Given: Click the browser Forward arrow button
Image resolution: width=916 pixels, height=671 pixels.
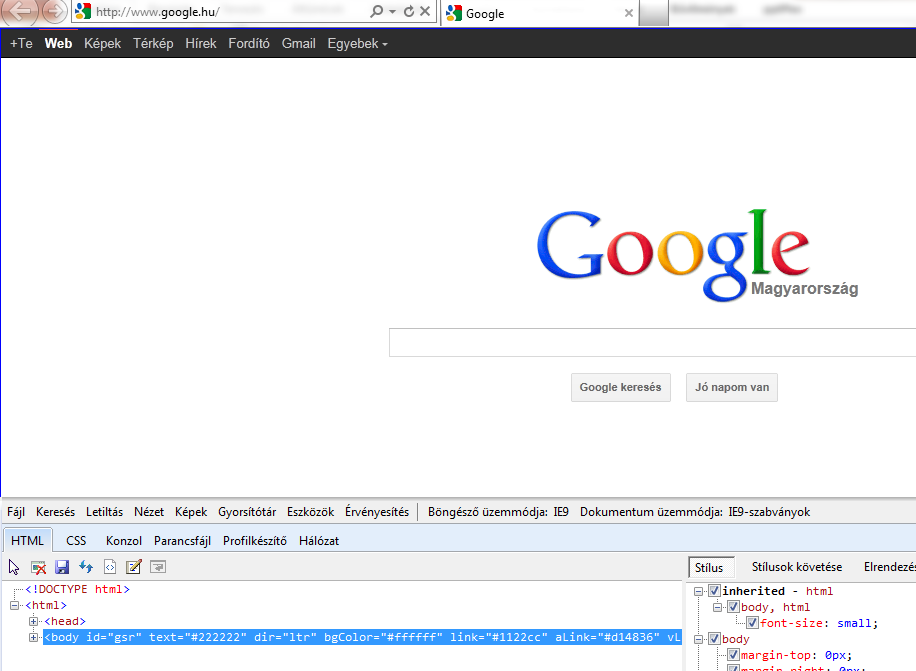Looking at the screenshot, I should [54, 11].
